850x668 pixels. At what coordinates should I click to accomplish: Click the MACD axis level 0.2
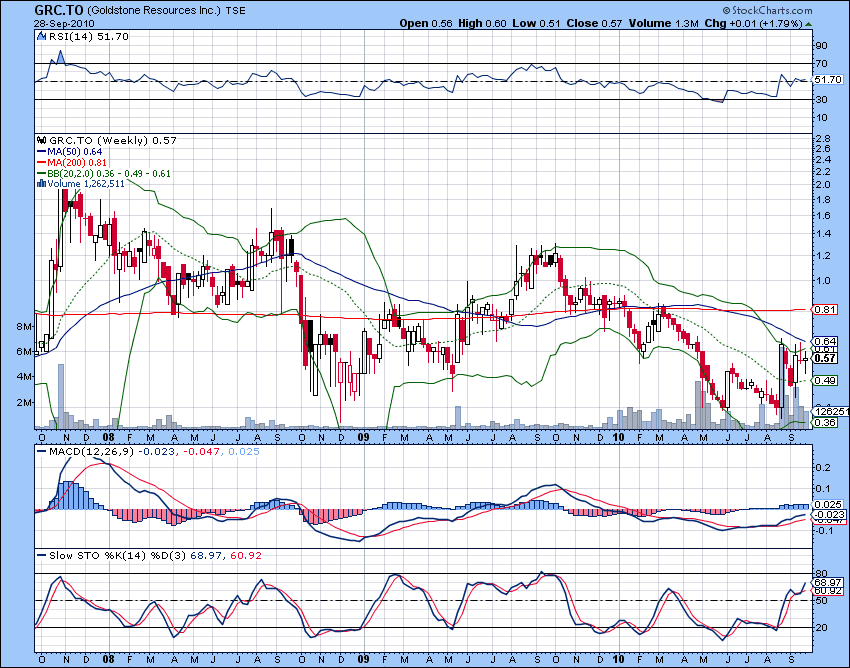pyautogui.click(x=823, y=467)
